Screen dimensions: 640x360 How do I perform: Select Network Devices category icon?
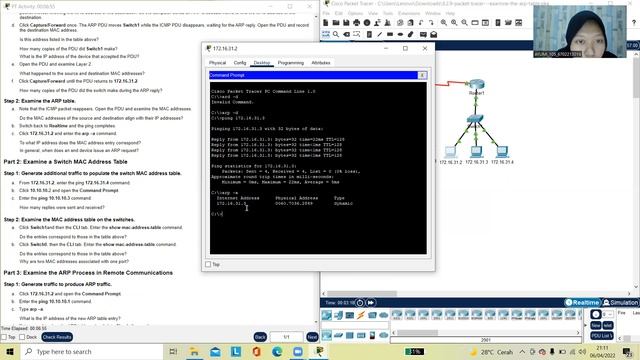327,315
